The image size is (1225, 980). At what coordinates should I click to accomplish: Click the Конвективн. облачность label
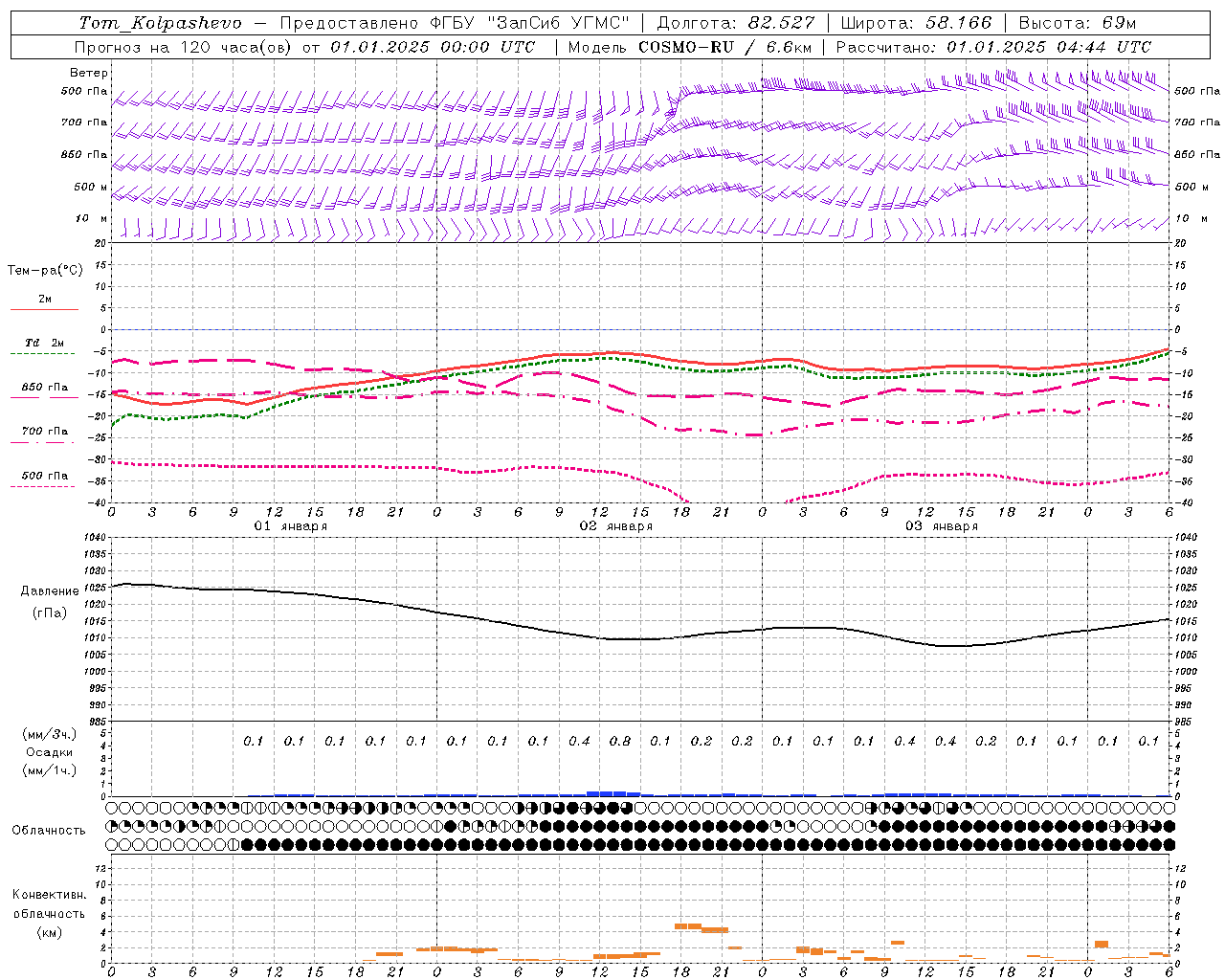click(x=49, y=904)
